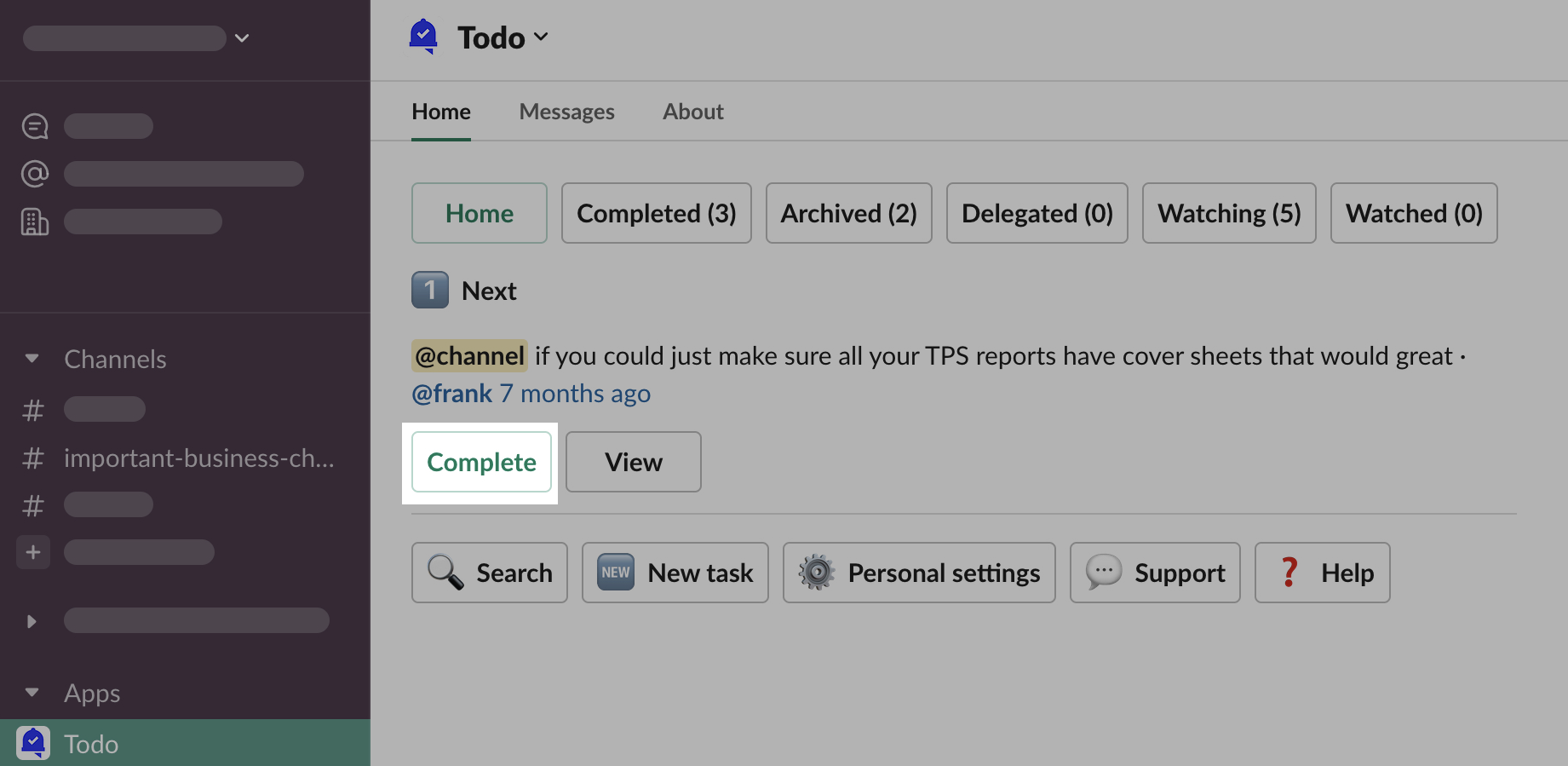Mark the TPS reports task Complete
The width and height of the screenshot is (1568, 766).
pyautogui.click(x=481, y=462)
